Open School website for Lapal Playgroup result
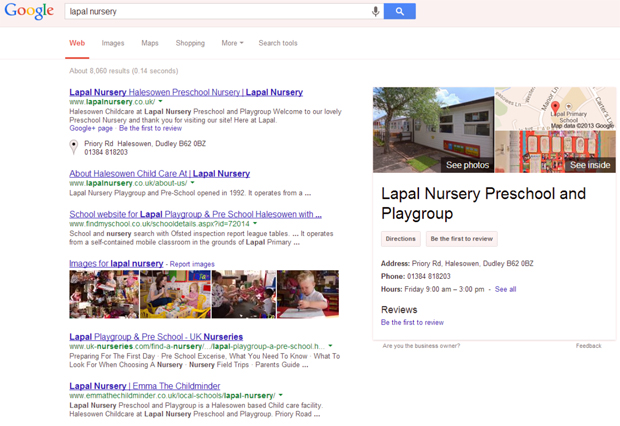Screen dimensions: 620x426 [x=195, y=214]
